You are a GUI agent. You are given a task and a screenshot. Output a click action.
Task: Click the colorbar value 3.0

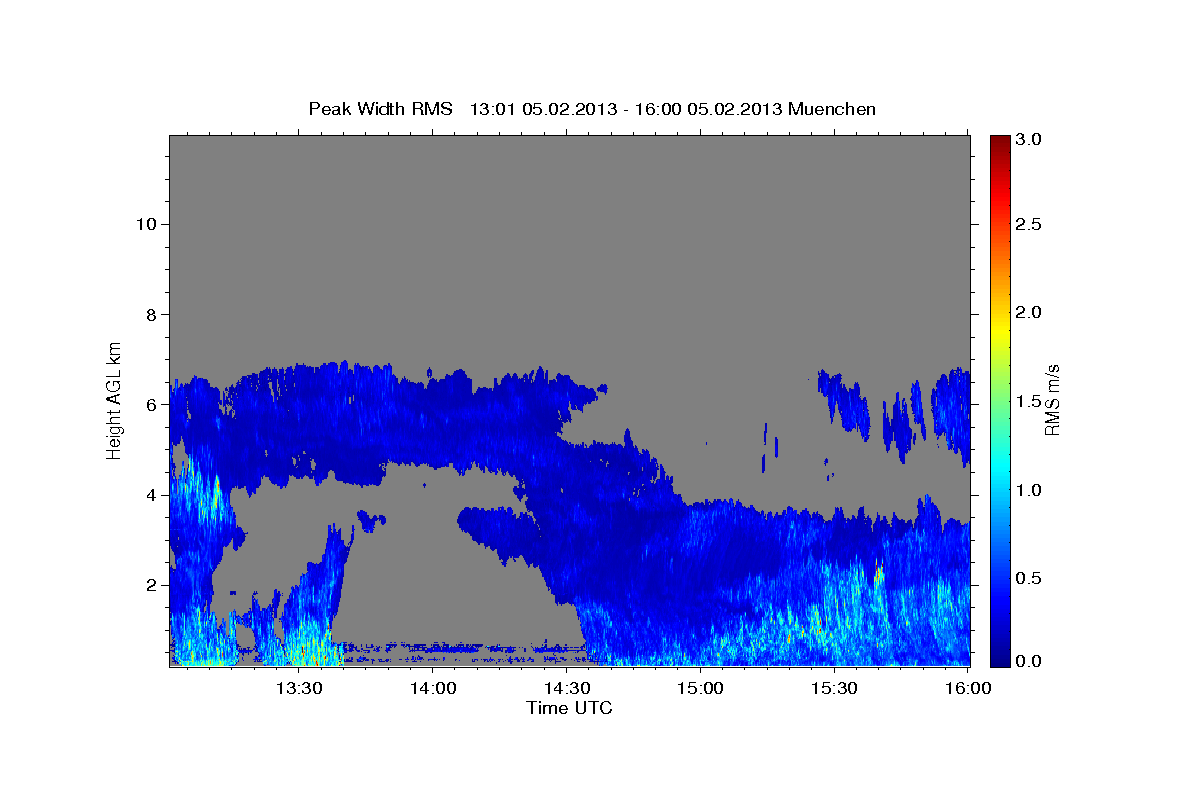pos(1029,140)
